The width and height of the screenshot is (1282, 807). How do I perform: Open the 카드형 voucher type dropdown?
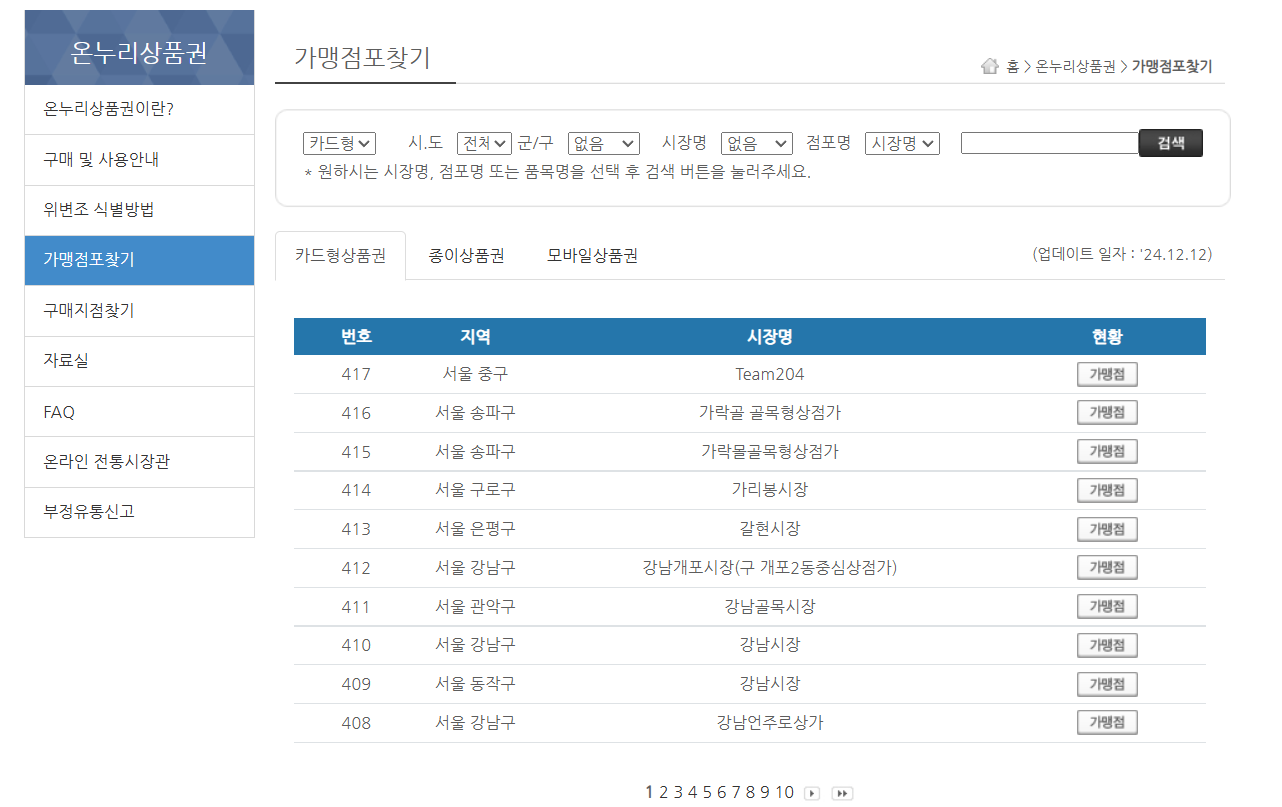[x=341, y=142]
